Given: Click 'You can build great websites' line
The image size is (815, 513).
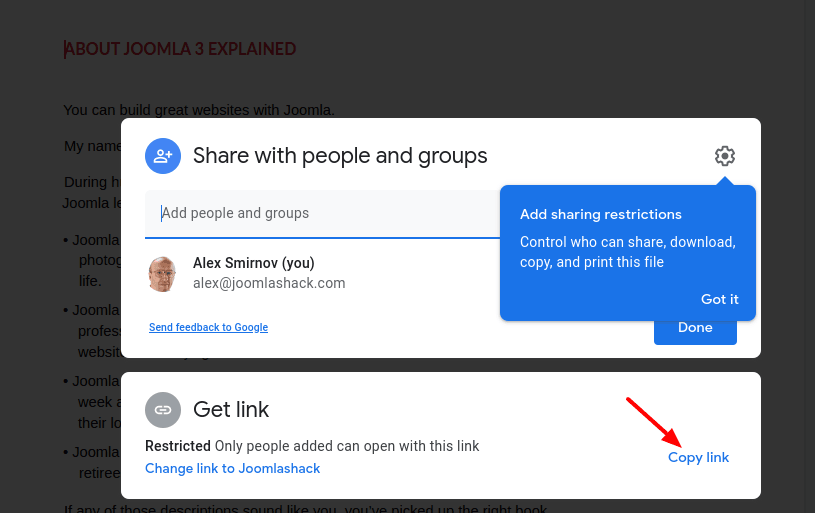Looking at the screenshot, I should [x=199, y=110].
